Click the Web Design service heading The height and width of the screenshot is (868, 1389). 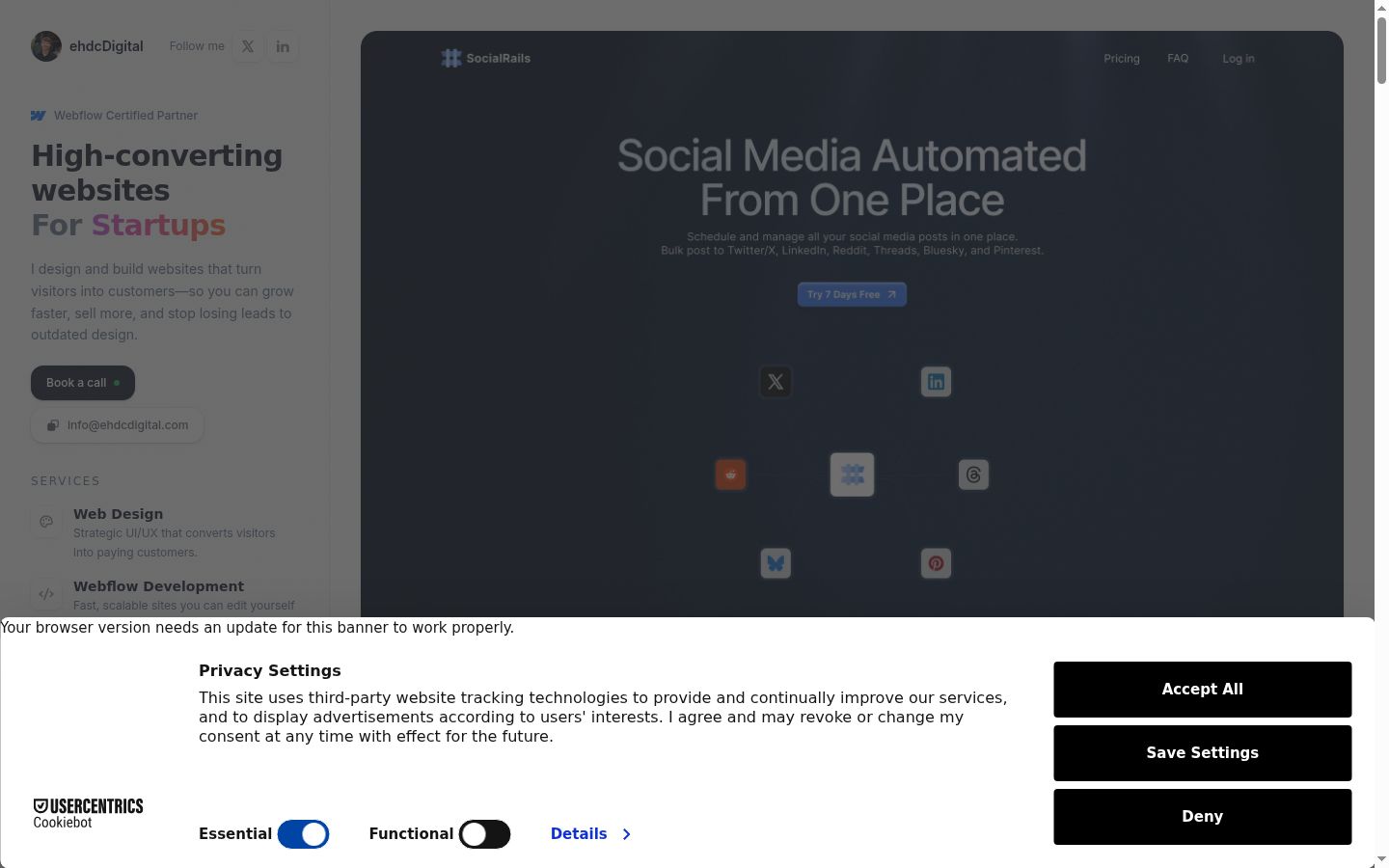point(118,514)
